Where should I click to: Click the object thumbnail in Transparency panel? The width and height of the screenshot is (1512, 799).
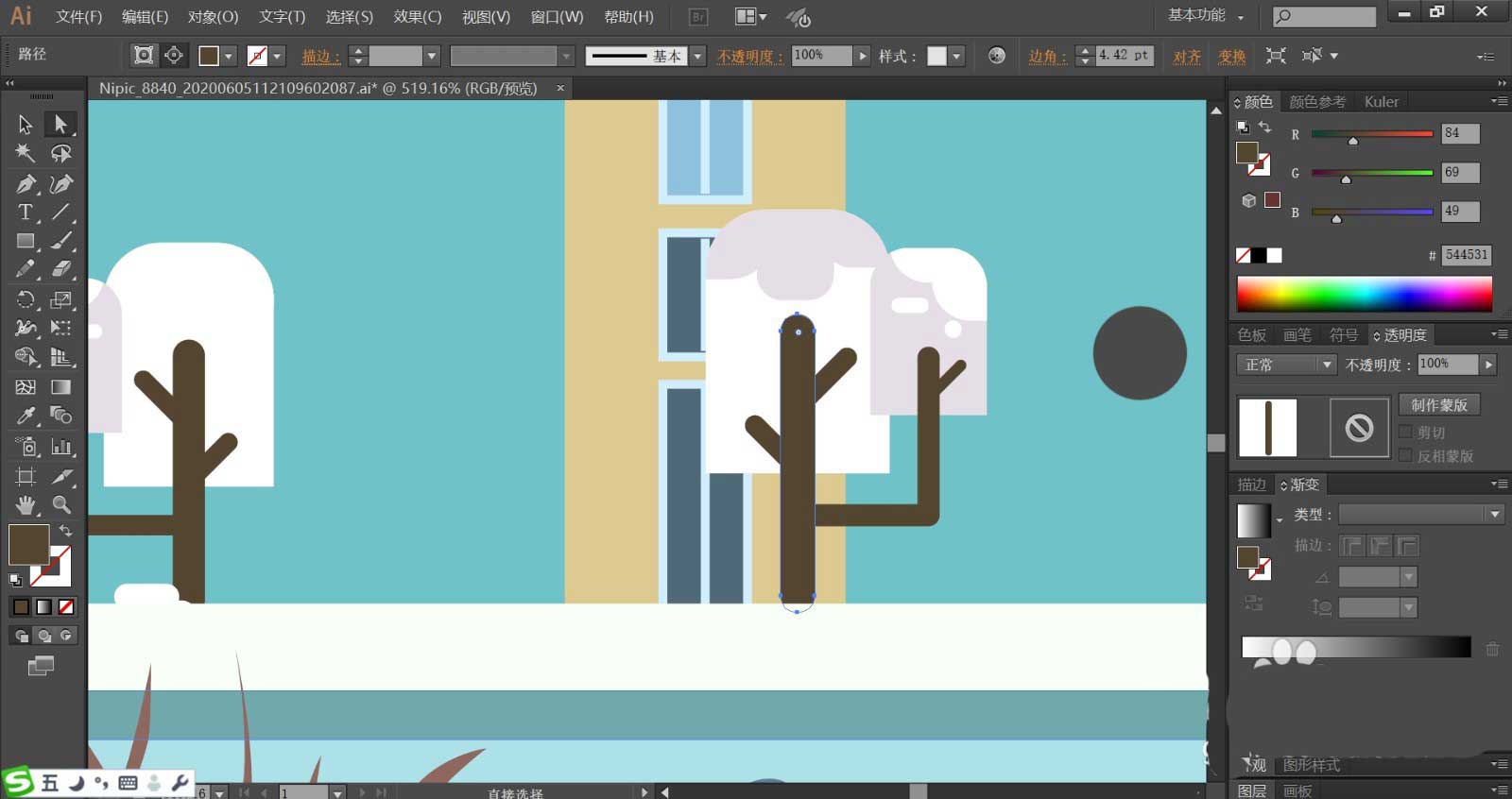(x=1267, y=428)
